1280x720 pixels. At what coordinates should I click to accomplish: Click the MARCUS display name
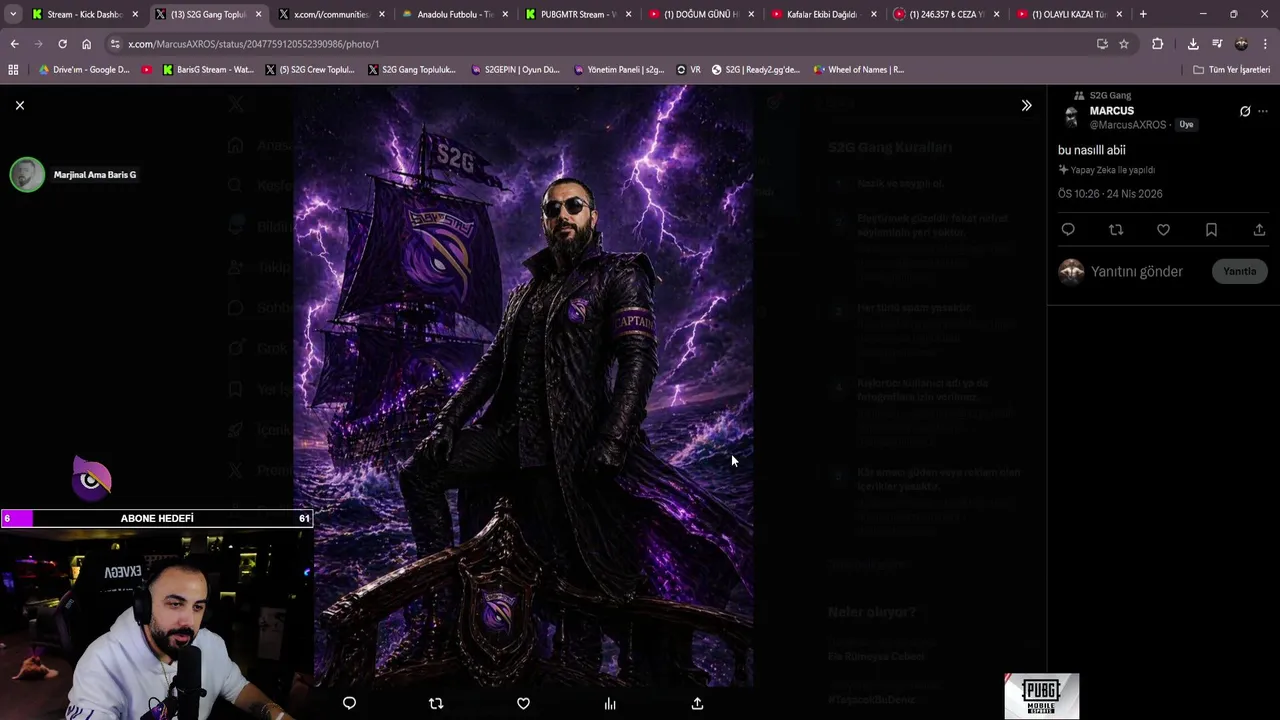coord(1112,111)
